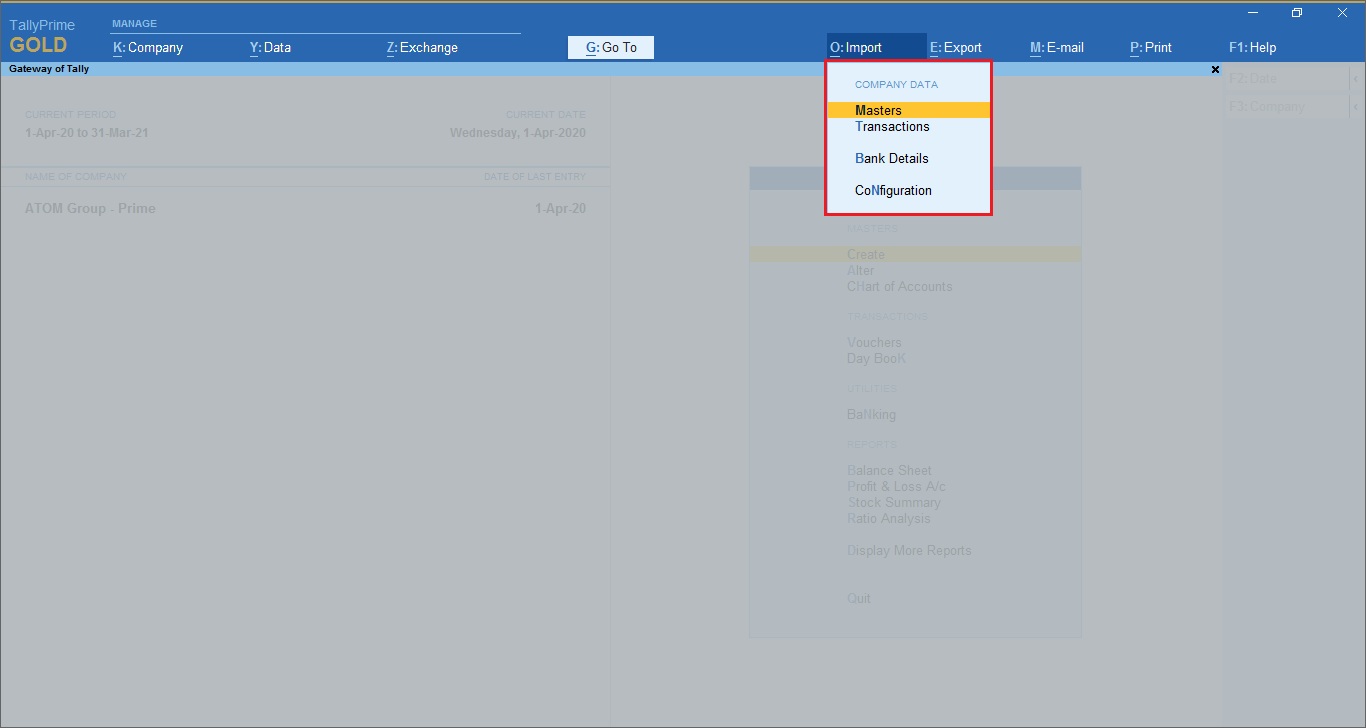This screenshot has height=728, width=1366.
Task: Open the O: Import top menu
Action: [x=876, y=47]
